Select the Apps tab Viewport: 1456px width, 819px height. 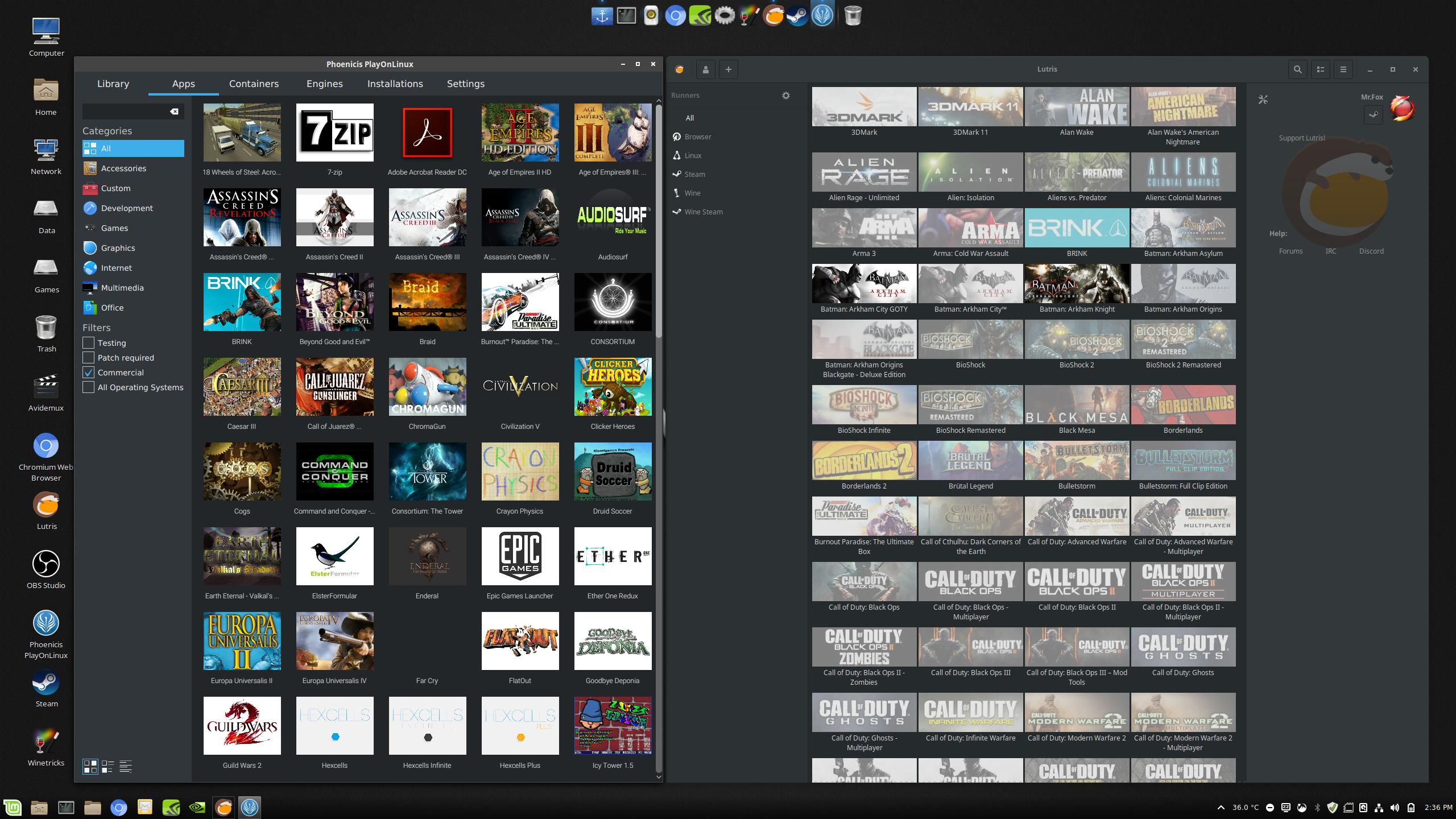coord(184,84)
